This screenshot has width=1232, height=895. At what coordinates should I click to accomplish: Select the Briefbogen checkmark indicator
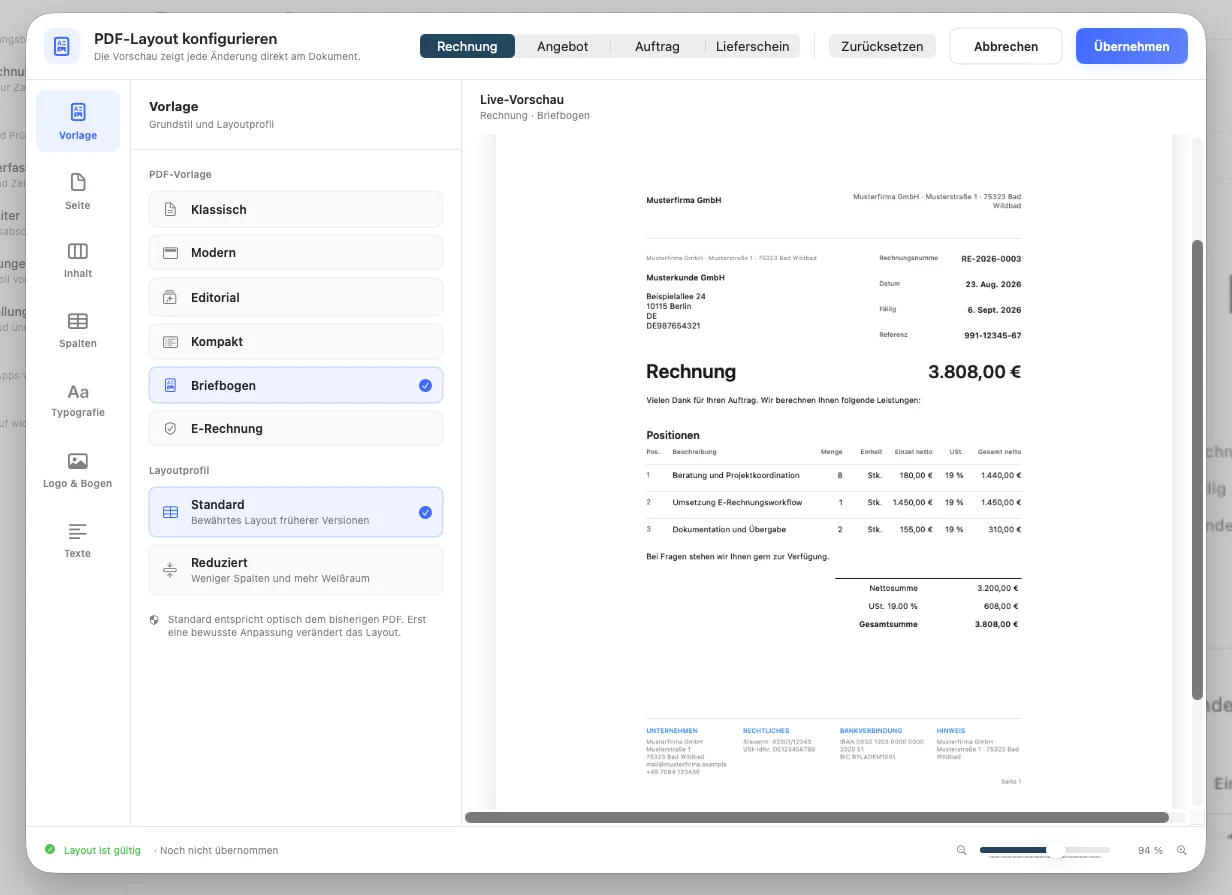click(425, 385)
